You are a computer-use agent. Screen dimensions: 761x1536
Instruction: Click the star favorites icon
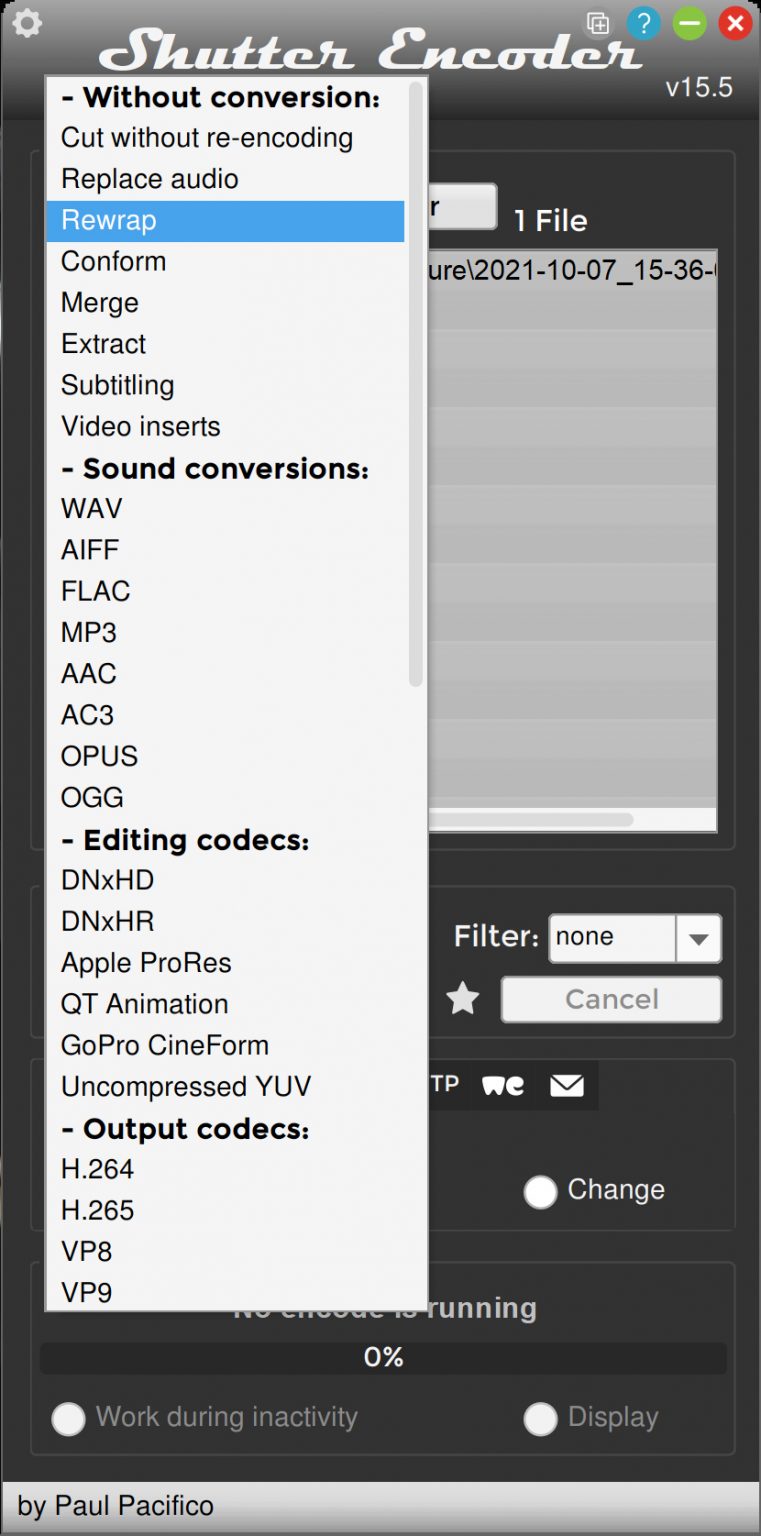coord(462,999)
